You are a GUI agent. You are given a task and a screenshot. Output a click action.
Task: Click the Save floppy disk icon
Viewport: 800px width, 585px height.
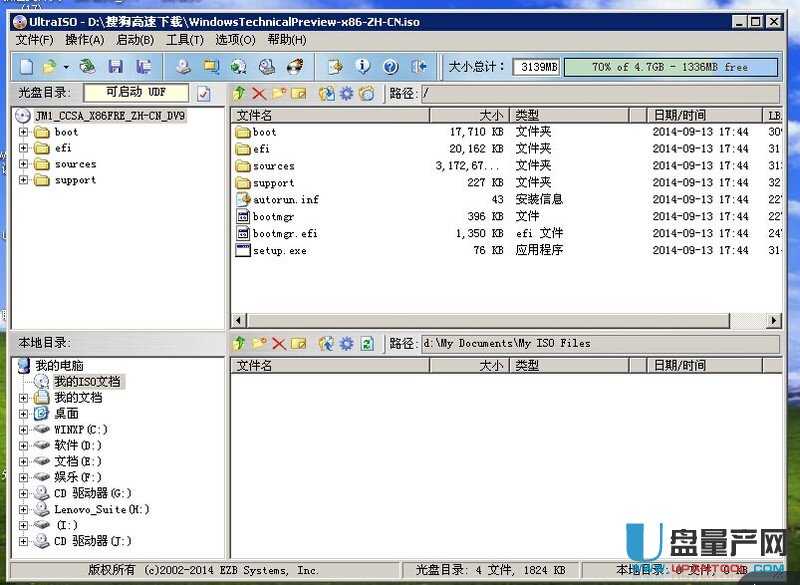[116, 67]
